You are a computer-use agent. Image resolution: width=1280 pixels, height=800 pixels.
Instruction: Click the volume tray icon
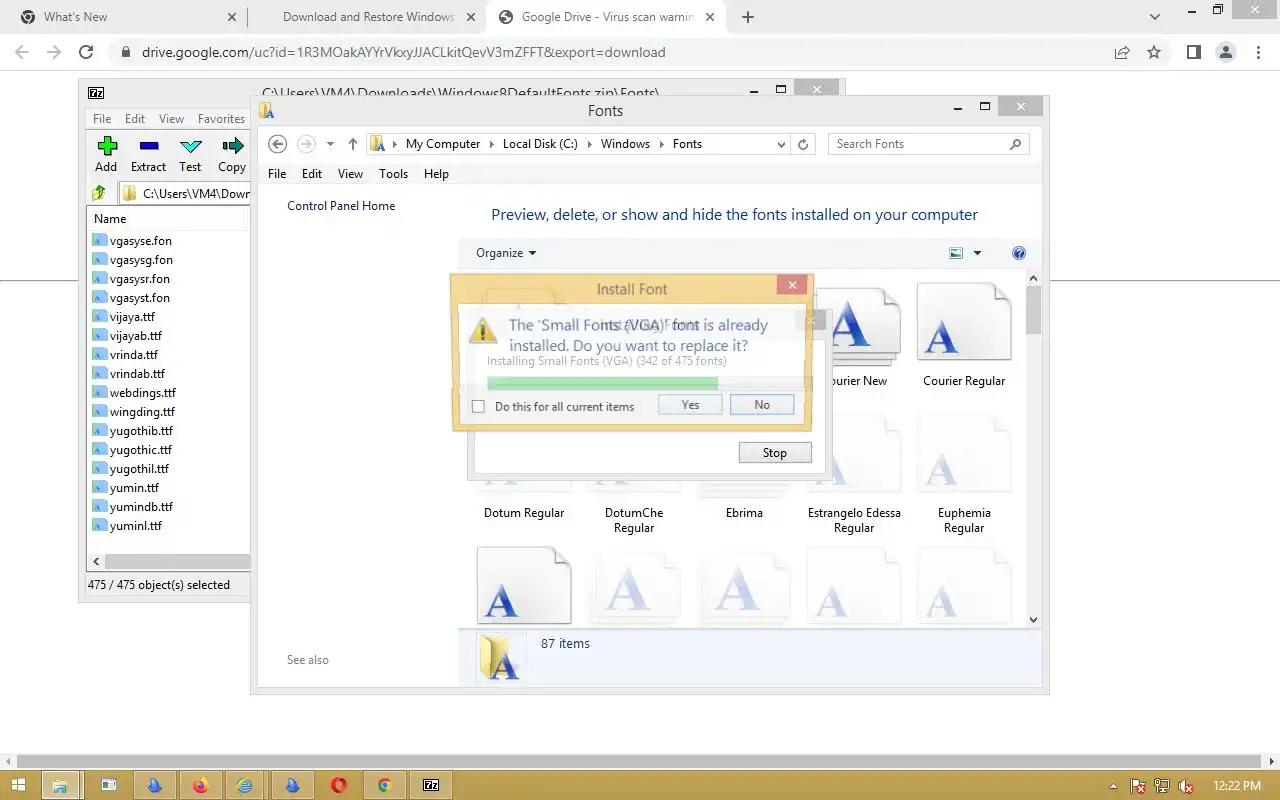coord(1187,787)
